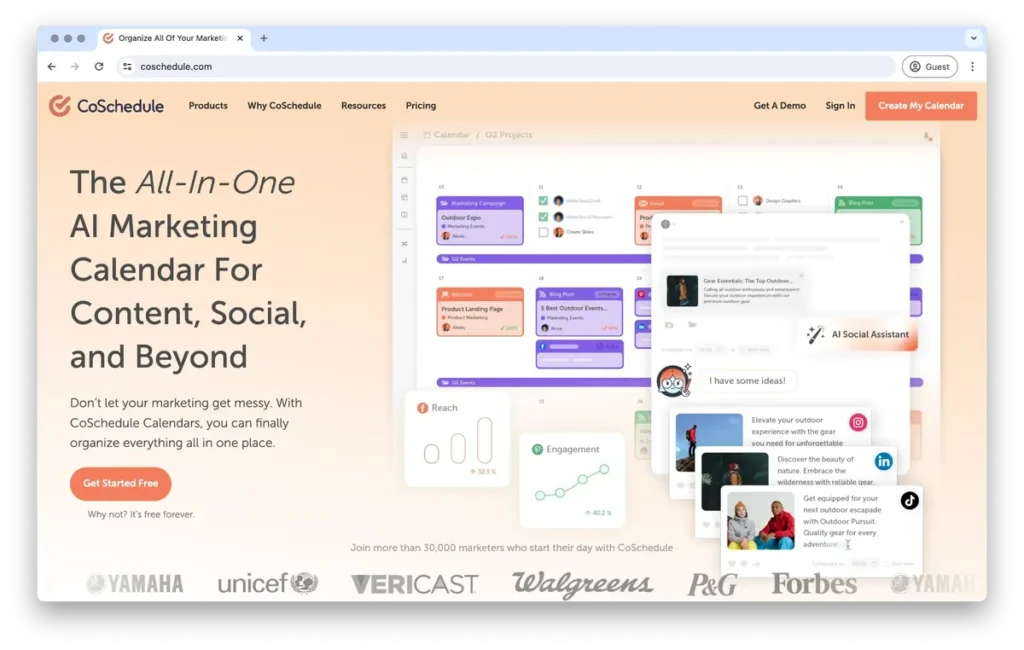Focus the coschedule.com address bar
Viewport: 1024px width, 650px height.
tap(506, 67)
